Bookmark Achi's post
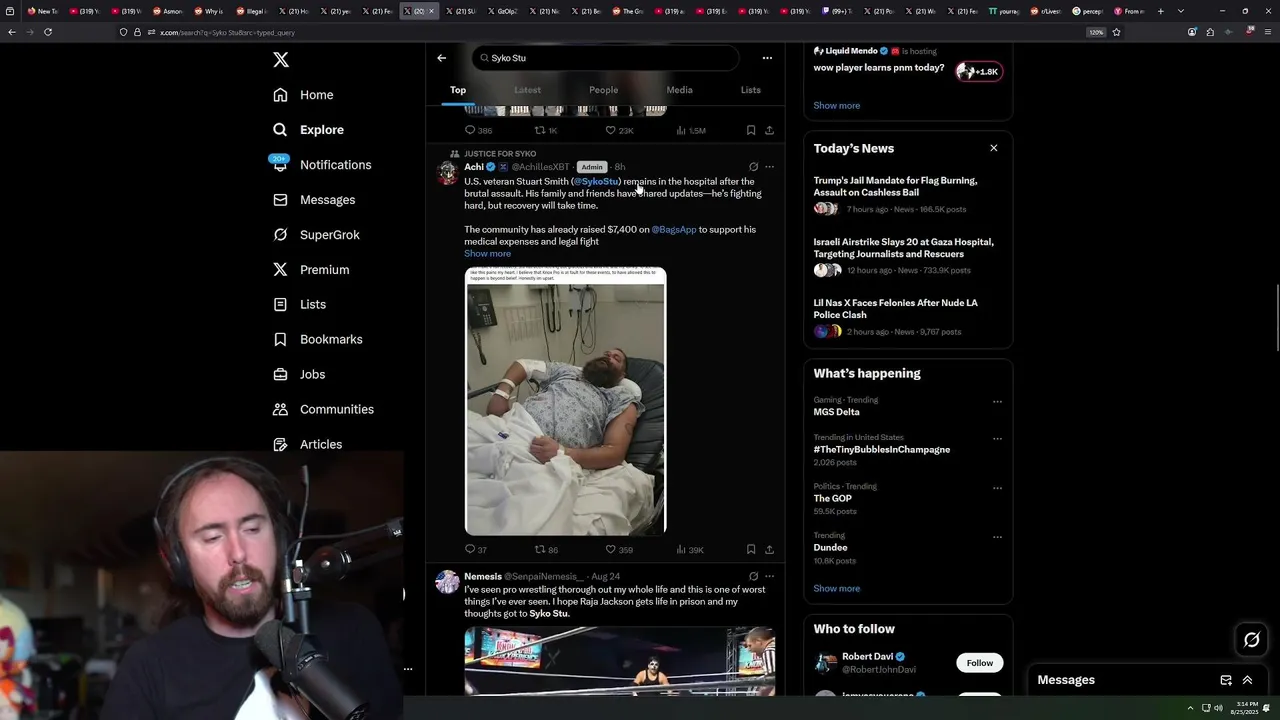Viewport: 1280px width, 720px height. 751,550
